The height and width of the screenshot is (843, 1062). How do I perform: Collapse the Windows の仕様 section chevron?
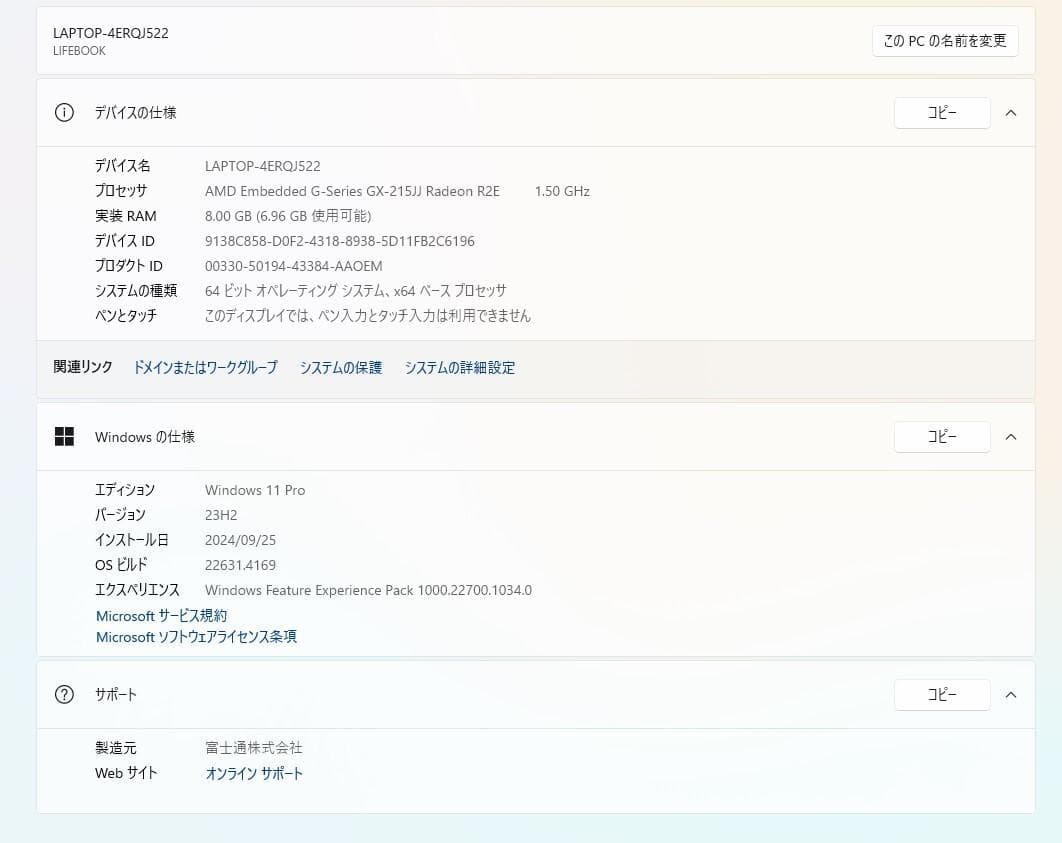(x=1011, y=436)
